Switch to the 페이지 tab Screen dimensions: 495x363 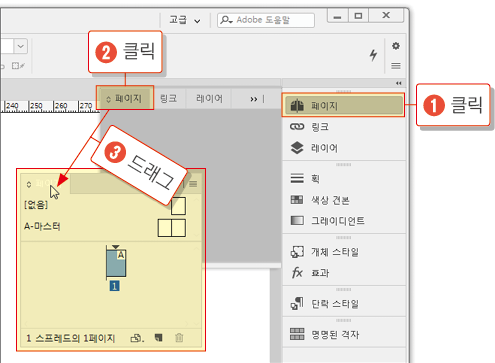pyautogui.click(x=125, y=98)
